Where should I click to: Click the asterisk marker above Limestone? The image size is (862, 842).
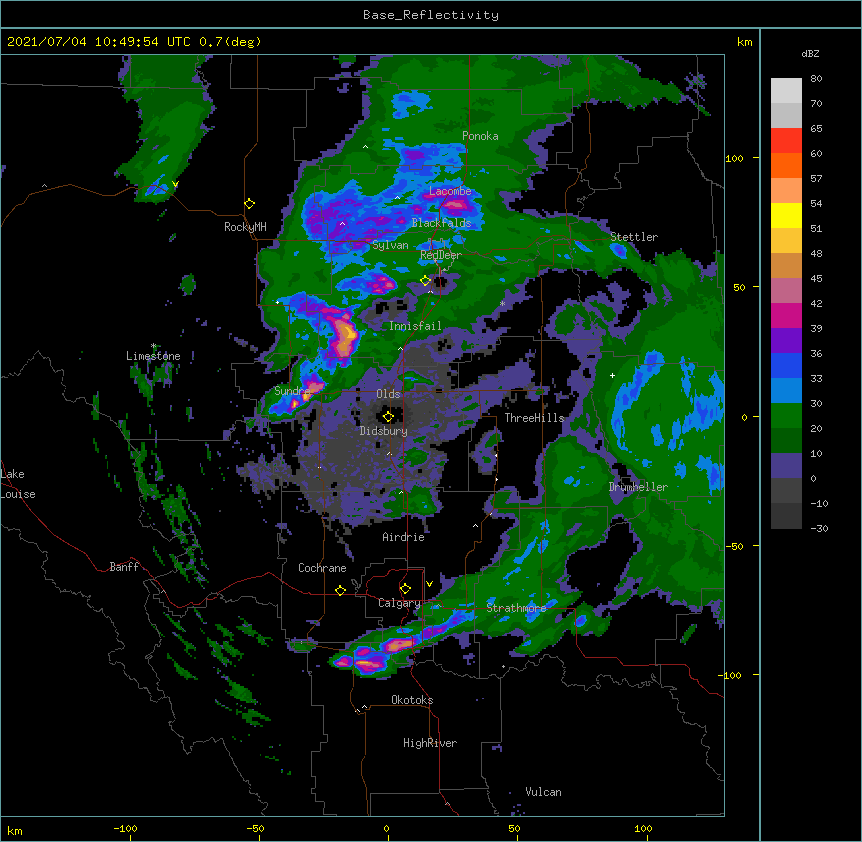tap(153, 346)
